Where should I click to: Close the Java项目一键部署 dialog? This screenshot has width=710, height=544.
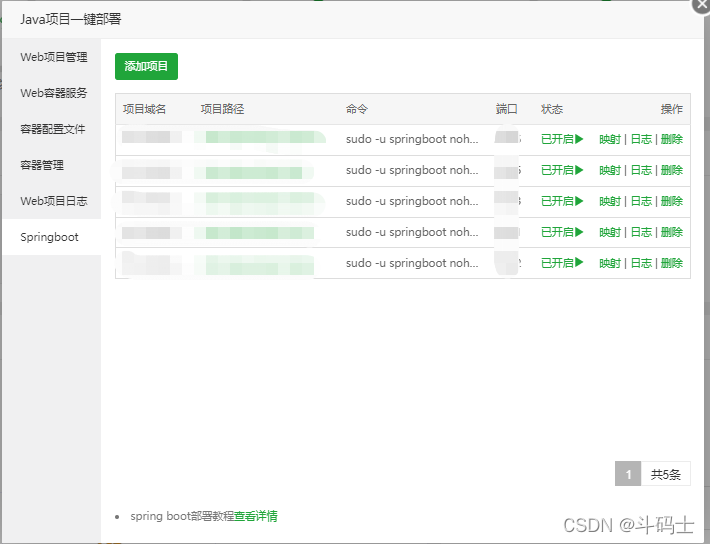pyautogui.click(x=701, y=5)
